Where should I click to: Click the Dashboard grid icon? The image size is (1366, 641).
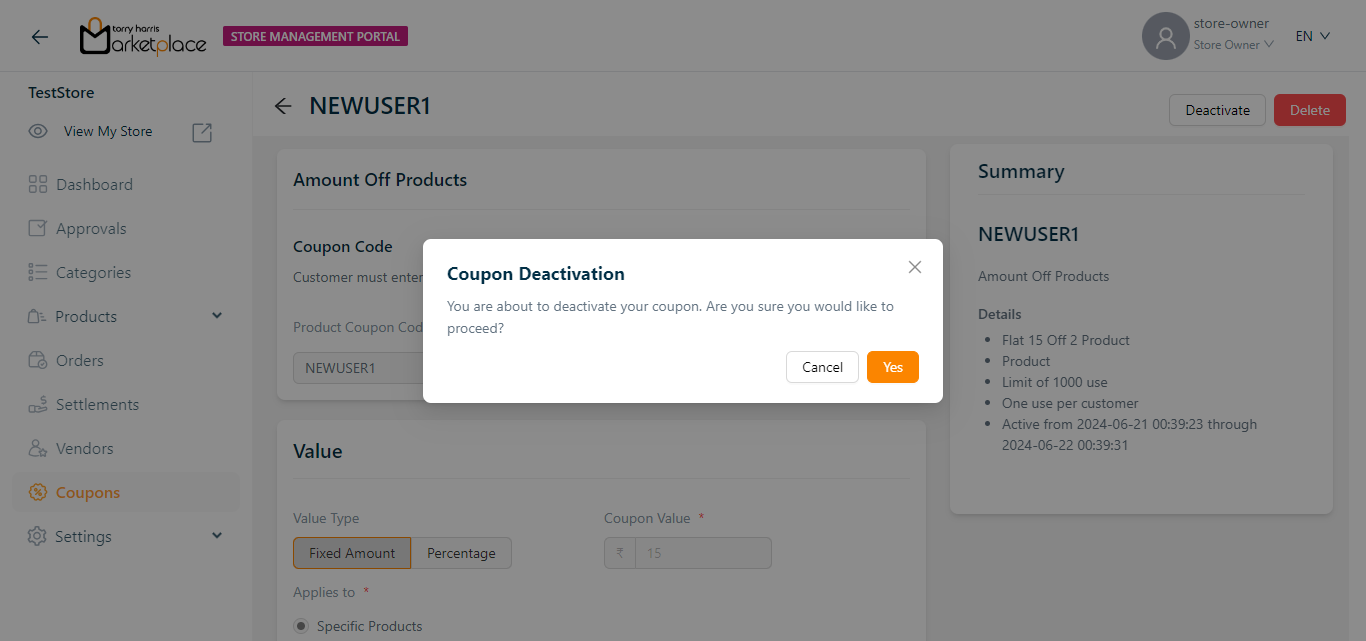point(38,184)
